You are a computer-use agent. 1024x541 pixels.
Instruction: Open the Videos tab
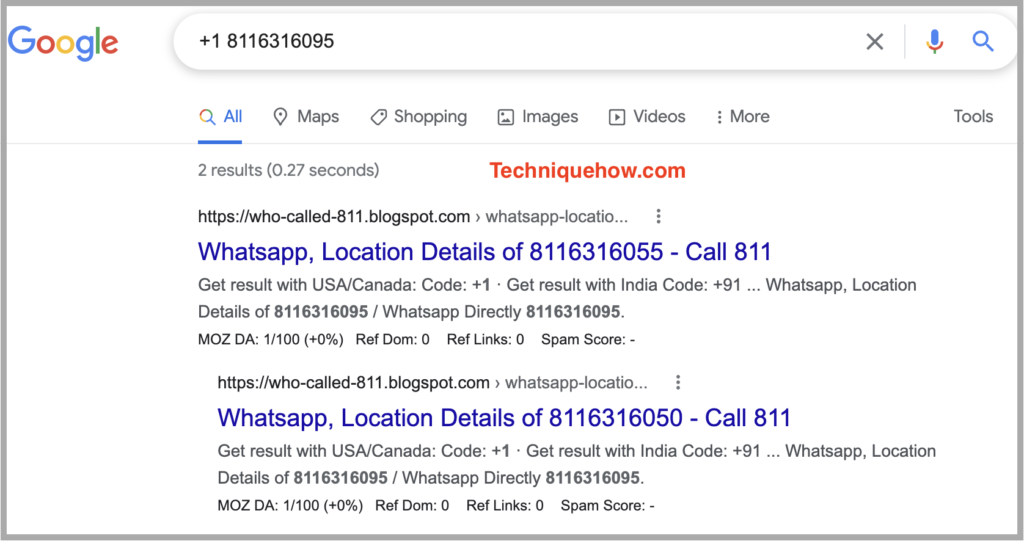click(x=647, y=117)
